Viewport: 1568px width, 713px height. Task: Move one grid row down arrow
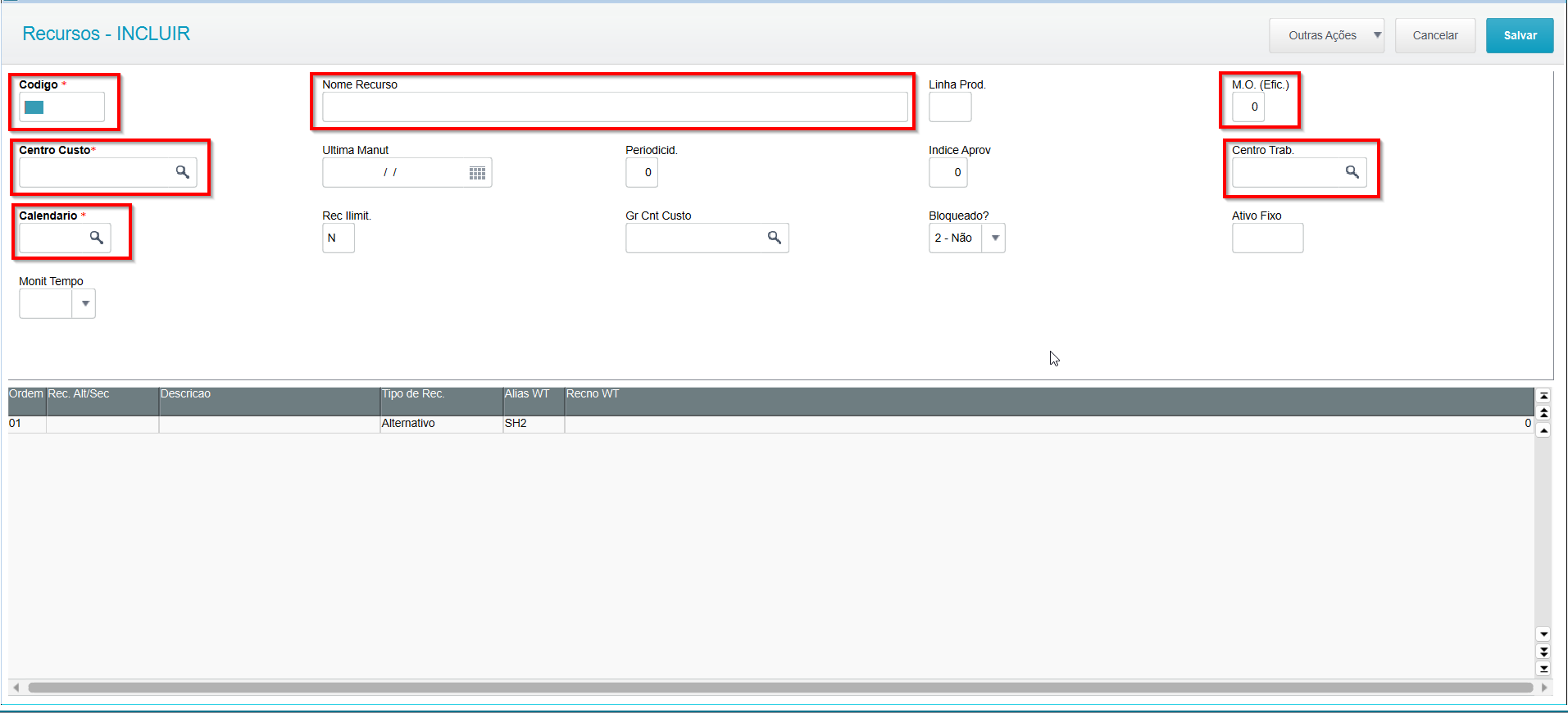pos(1543,634)
